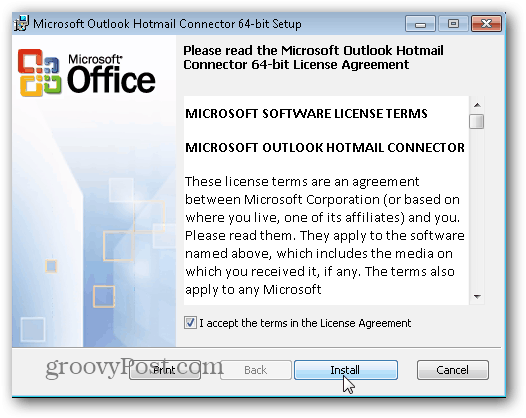Viewport: 526px width, 418px height.
Task: Click the license text down arrow
Action: click(477, 297)
